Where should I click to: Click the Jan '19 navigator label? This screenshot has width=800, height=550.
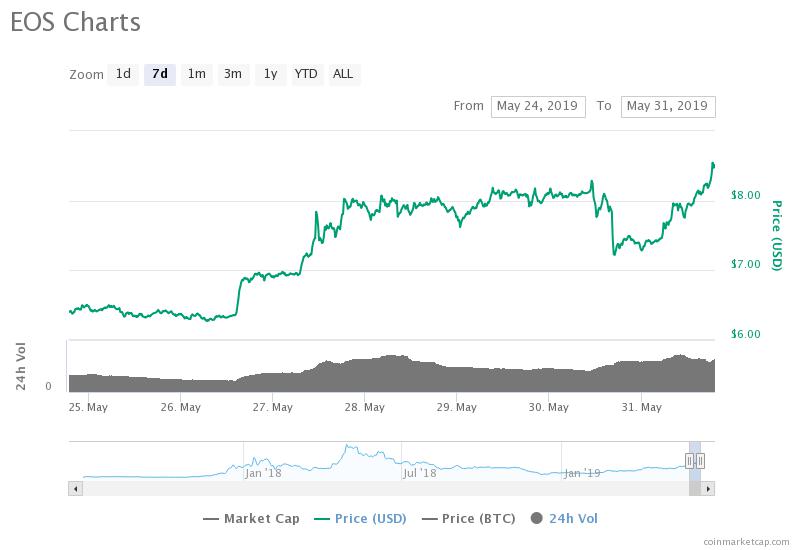[x=582, y=473]
